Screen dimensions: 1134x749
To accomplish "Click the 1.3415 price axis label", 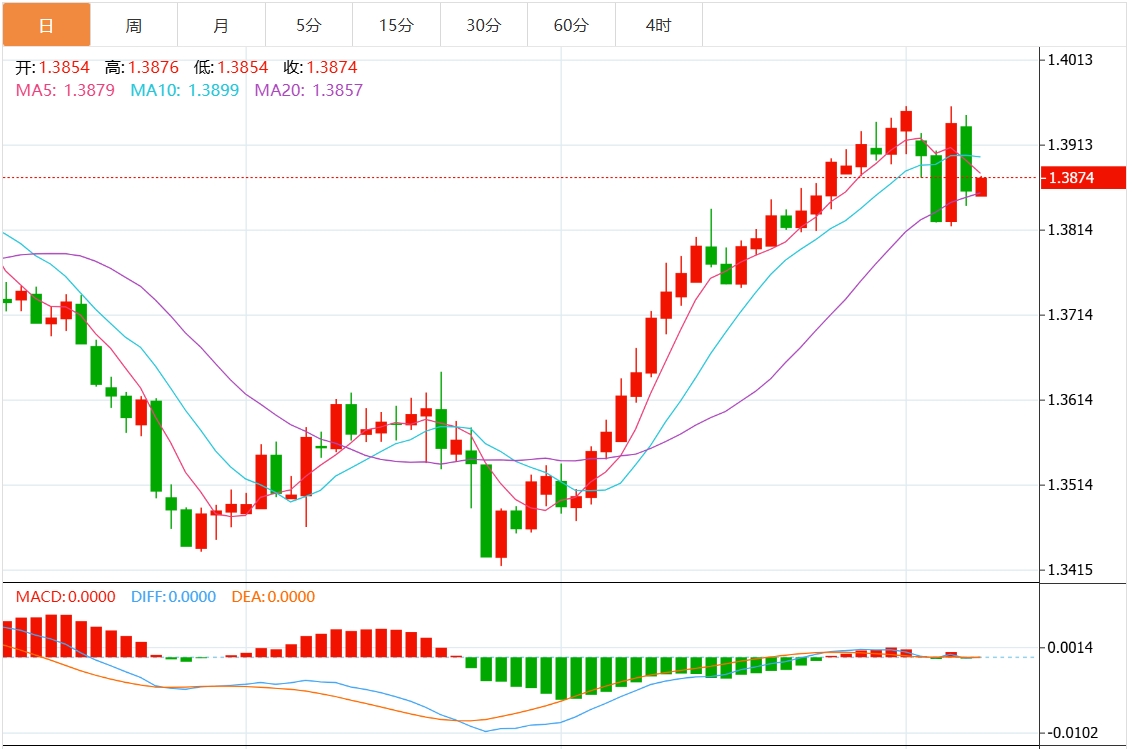I will pos(1070,570).
